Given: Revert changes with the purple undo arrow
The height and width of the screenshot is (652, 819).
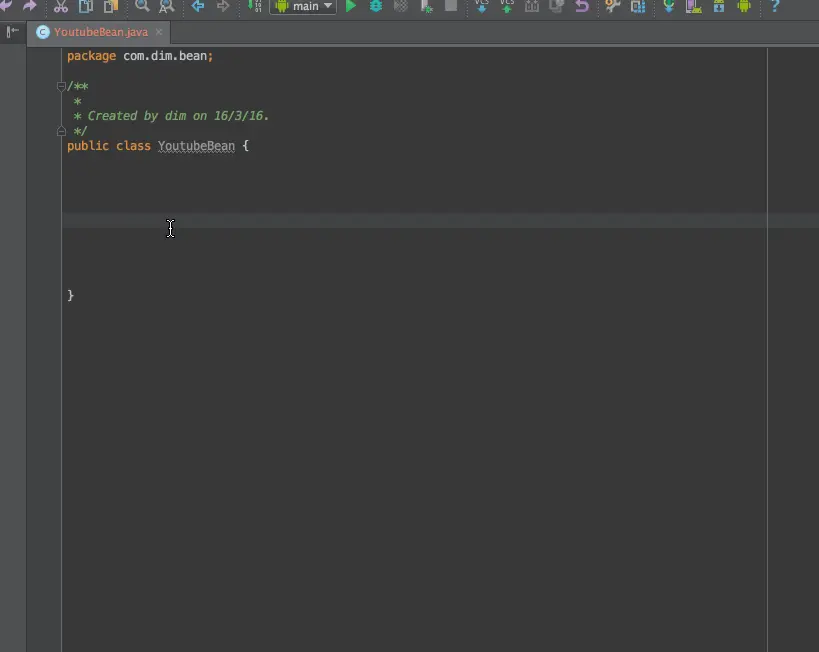Looking at the screenshot, I should pos(582,6).
